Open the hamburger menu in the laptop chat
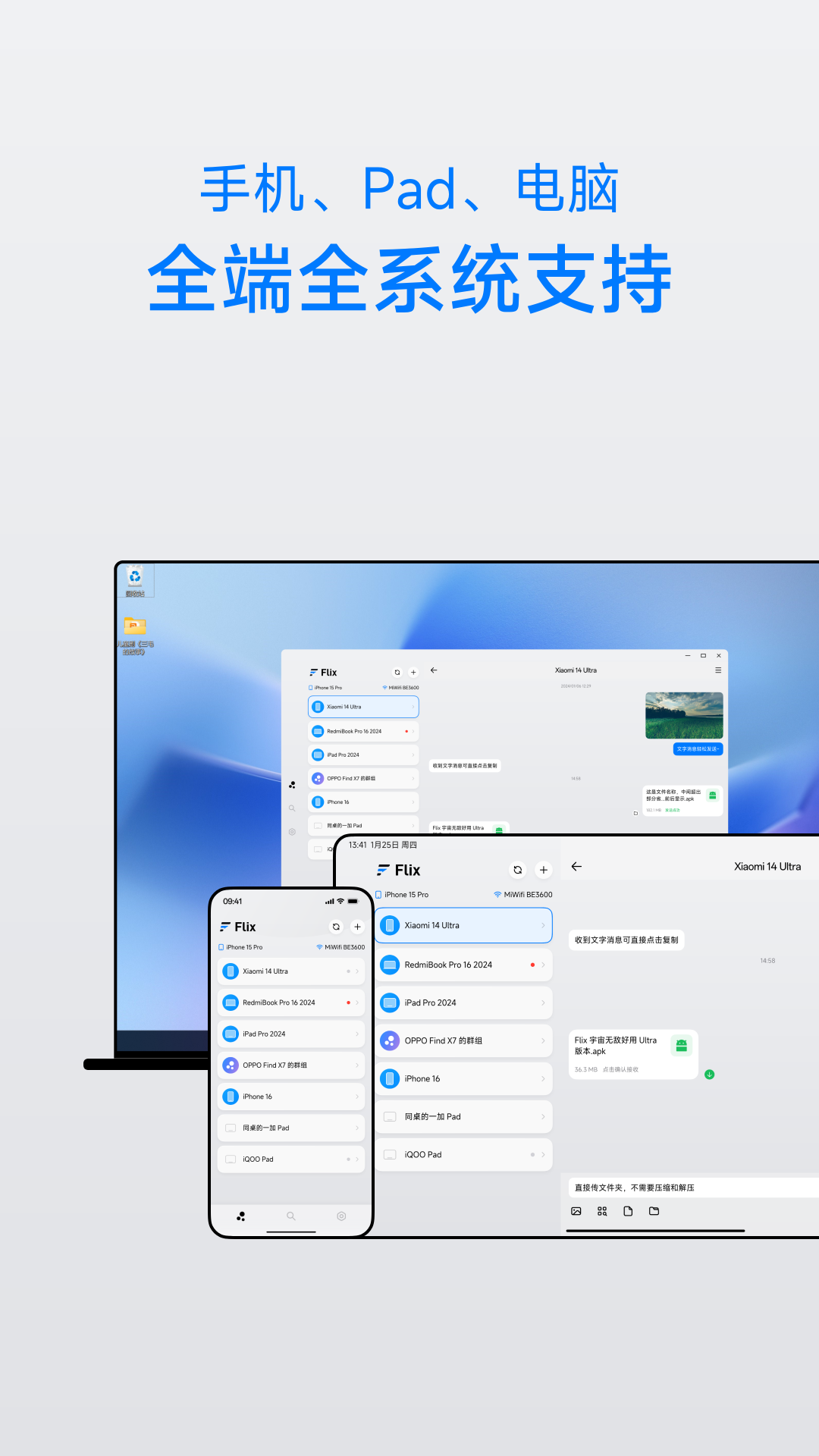Viewport: 819px width, 1456px height. (718, 670)
